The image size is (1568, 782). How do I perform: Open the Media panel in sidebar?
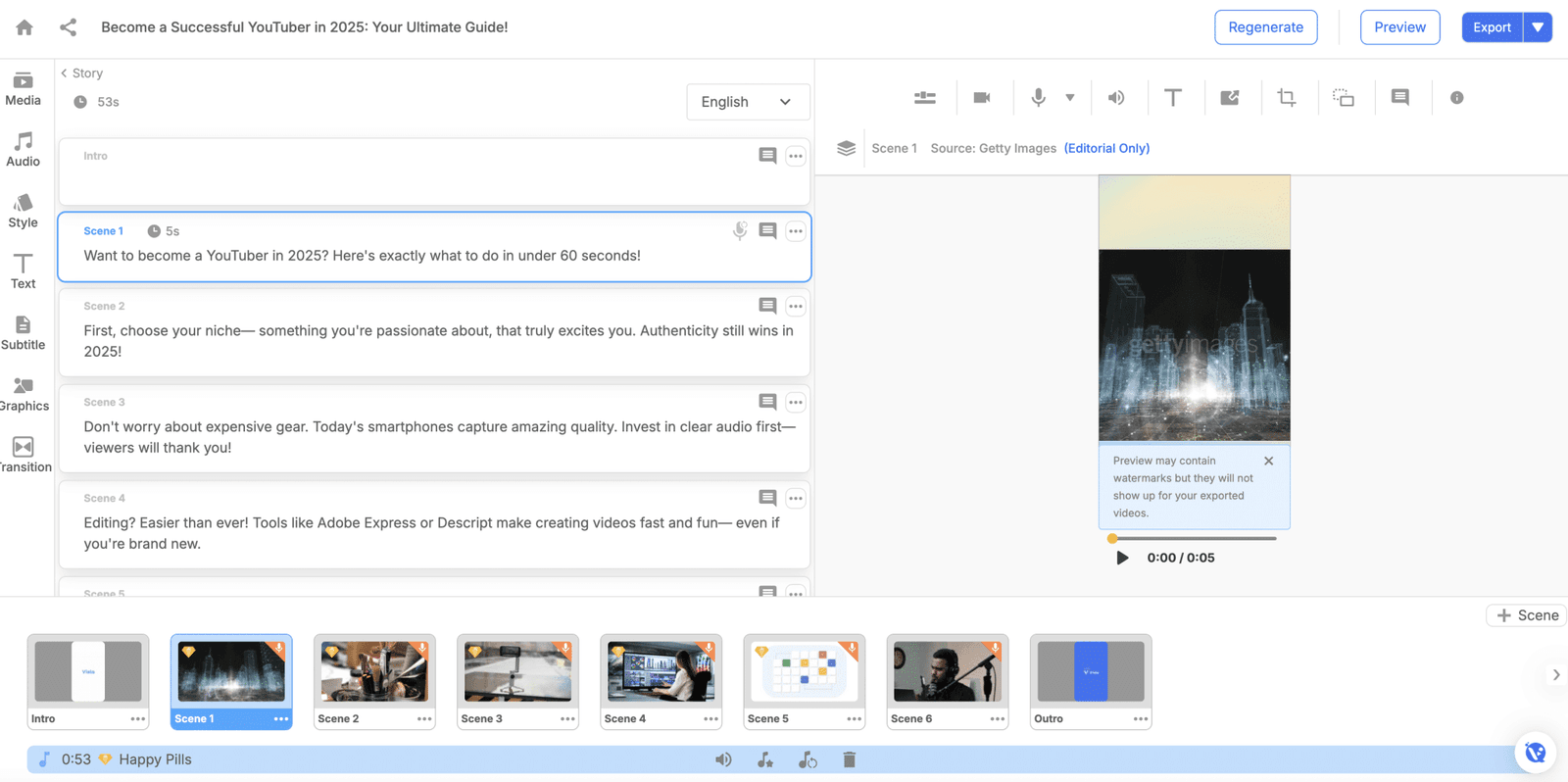[x=24, y=88]
